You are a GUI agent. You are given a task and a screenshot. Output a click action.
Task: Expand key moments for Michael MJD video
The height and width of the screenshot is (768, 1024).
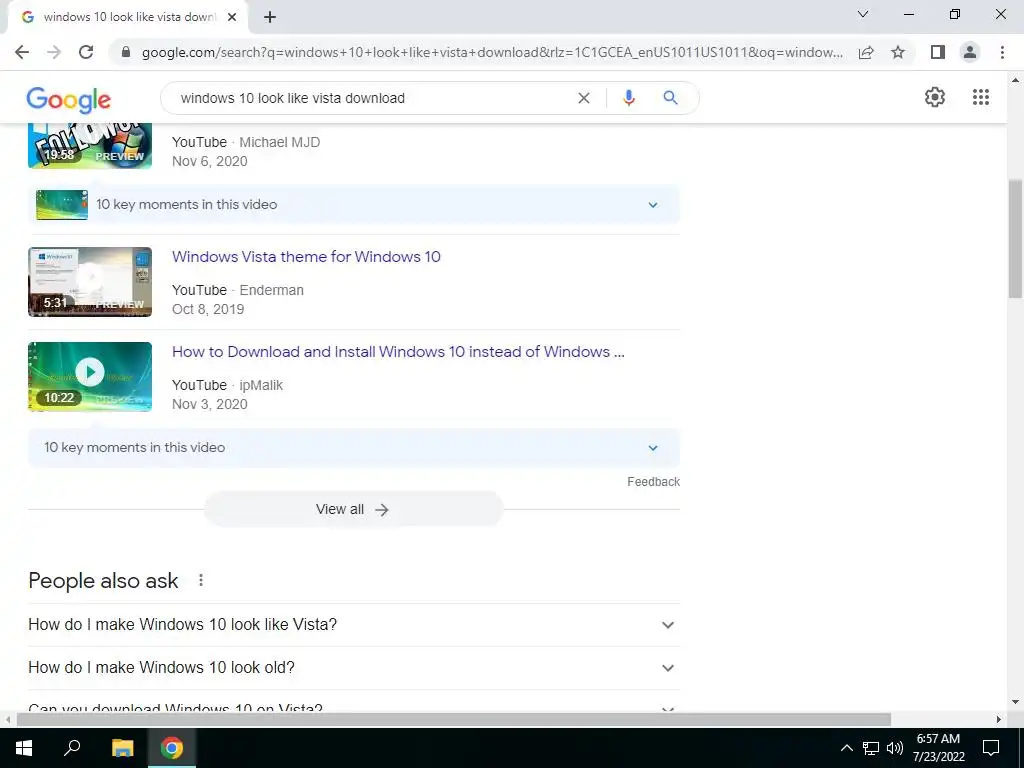coord(354,204)
